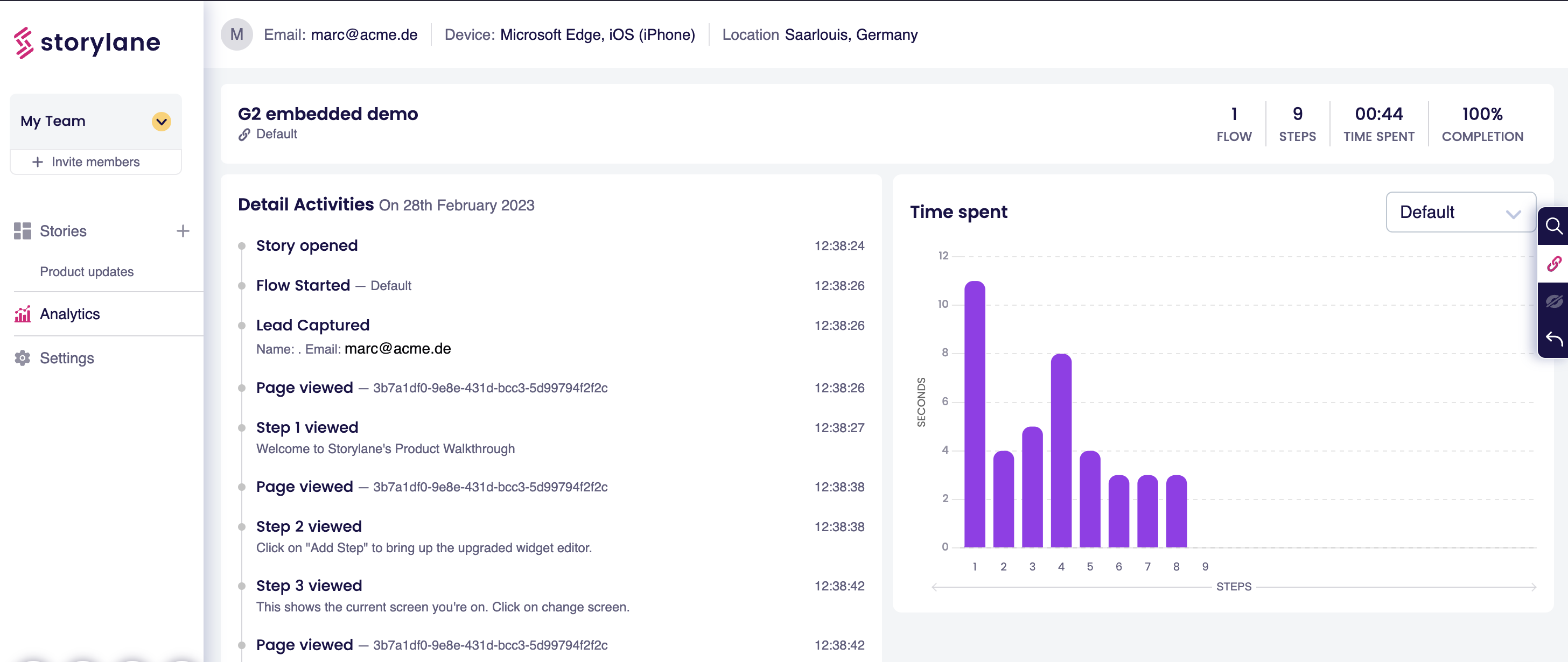Click Invite members button

click(x=95, y=162)
